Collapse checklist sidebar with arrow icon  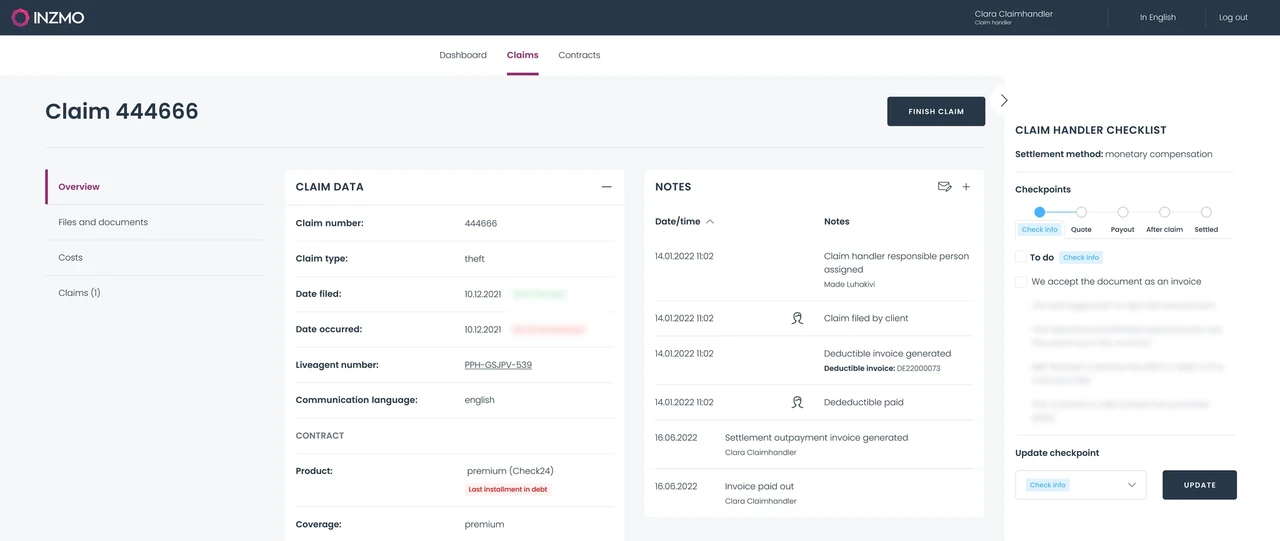pos(1004,101)
